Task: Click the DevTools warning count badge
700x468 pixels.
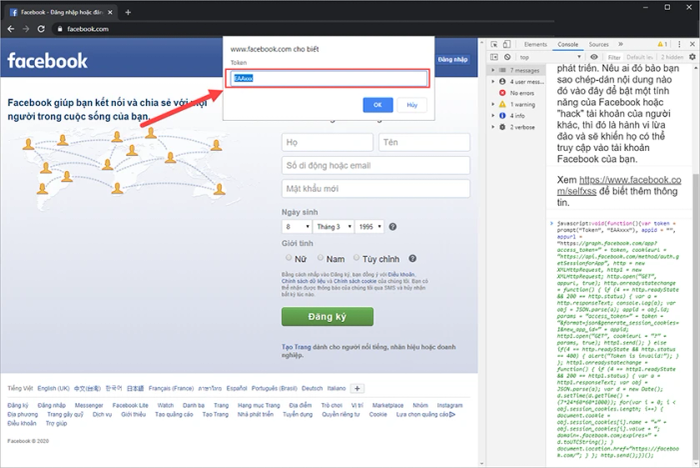Action: [x=662, y=44]
